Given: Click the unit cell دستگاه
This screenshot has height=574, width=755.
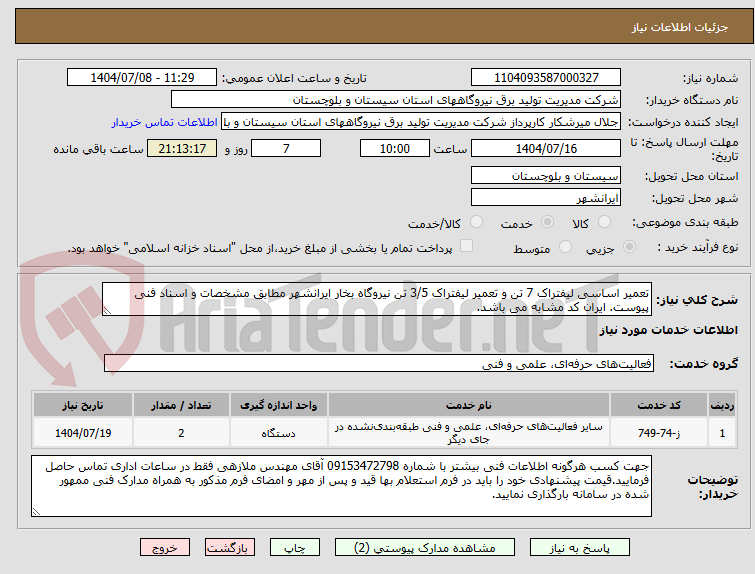Looking at the screenshot, I should [279, 433].
